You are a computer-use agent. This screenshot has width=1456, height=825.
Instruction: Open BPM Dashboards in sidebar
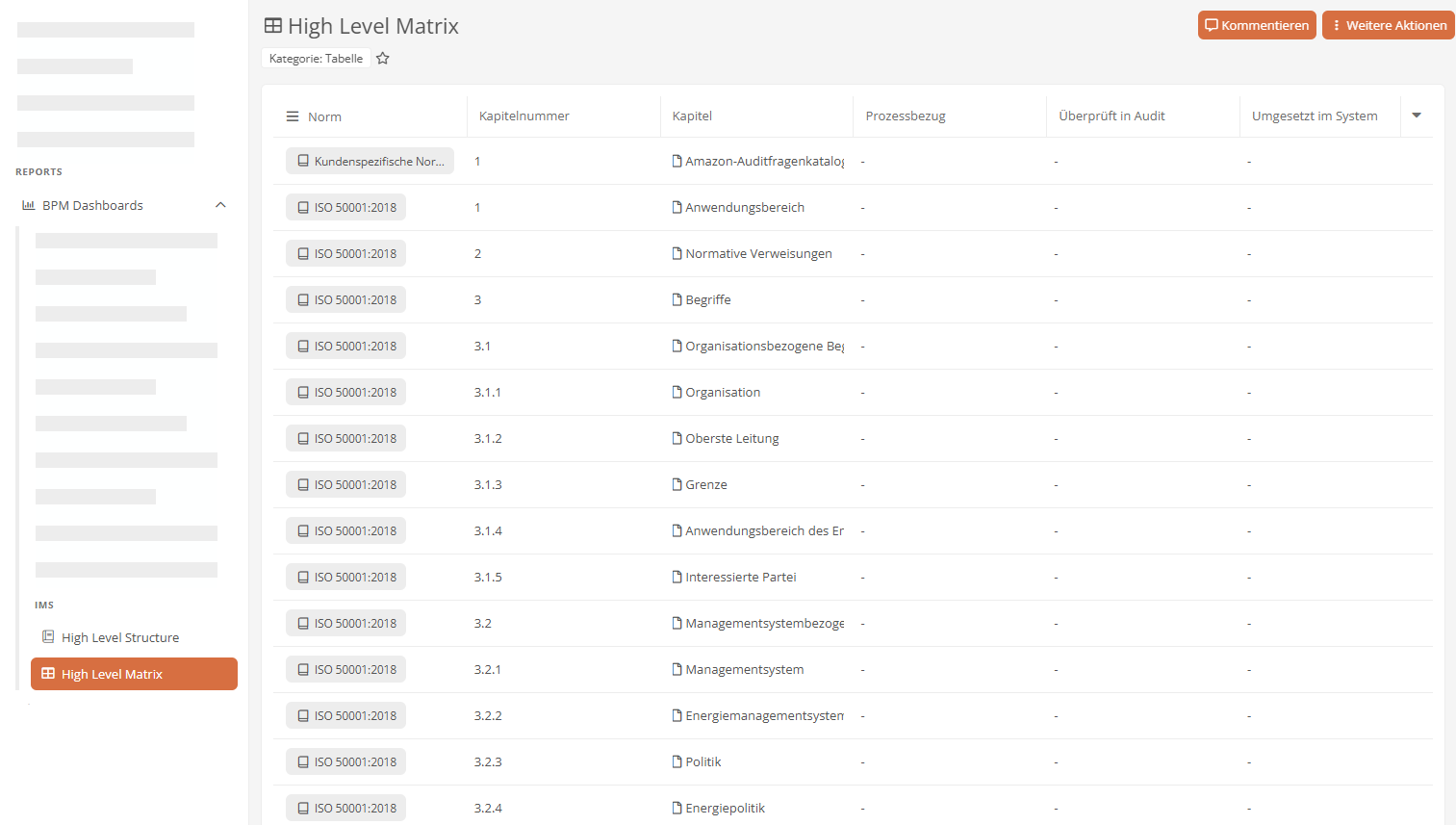(x=92, y=205)
